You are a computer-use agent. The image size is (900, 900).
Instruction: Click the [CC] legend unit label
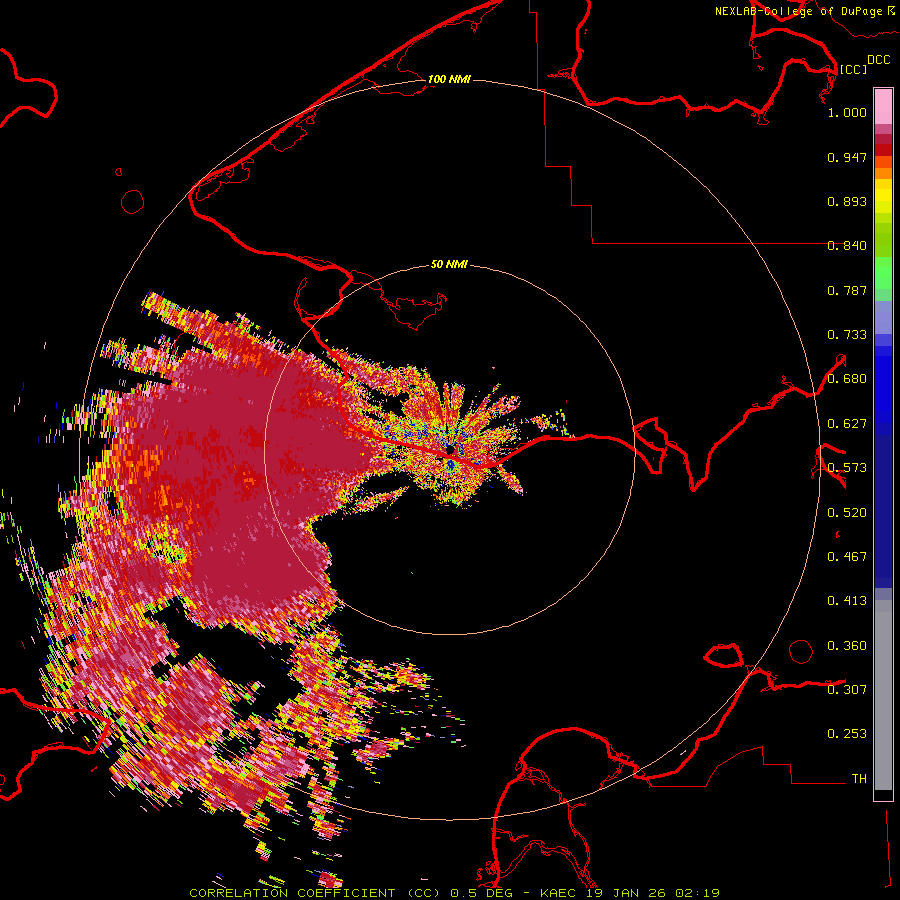[x=853, y=69]
